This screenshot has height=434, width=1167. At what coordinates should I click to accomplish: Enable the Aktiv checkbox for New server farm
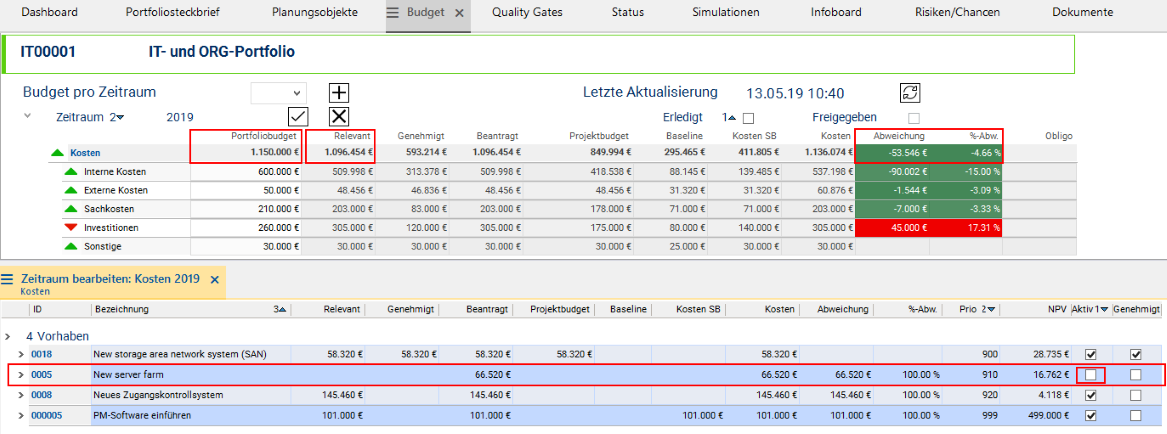point(1090,375)
